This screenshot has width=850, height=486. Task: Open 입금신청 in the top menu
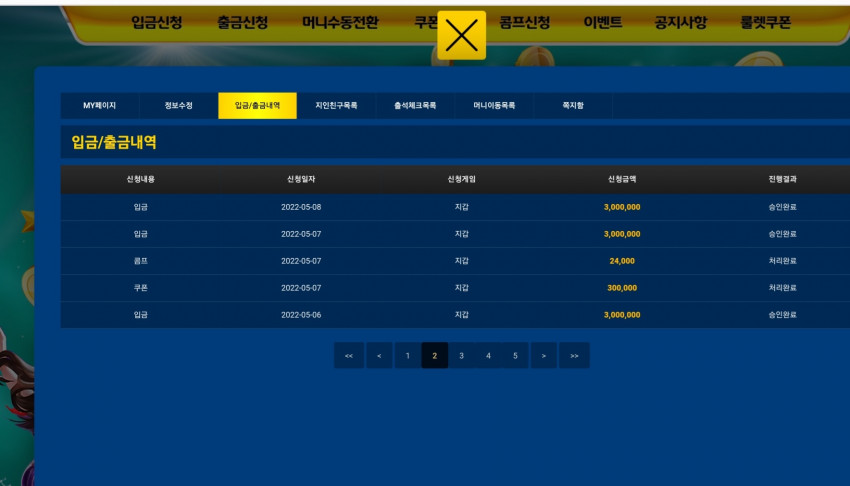[157, 22]
